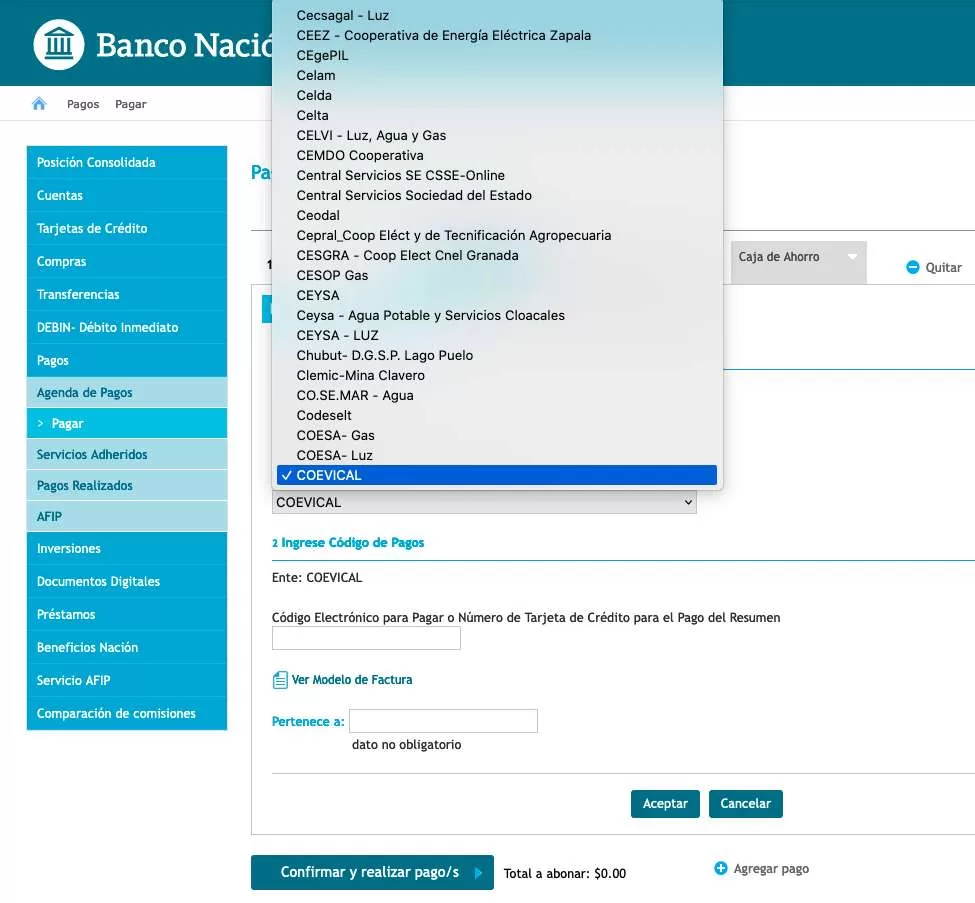Viewport: 975px width, 903px height.
Task: Click the Aceptar button
Action: [665, 803]
